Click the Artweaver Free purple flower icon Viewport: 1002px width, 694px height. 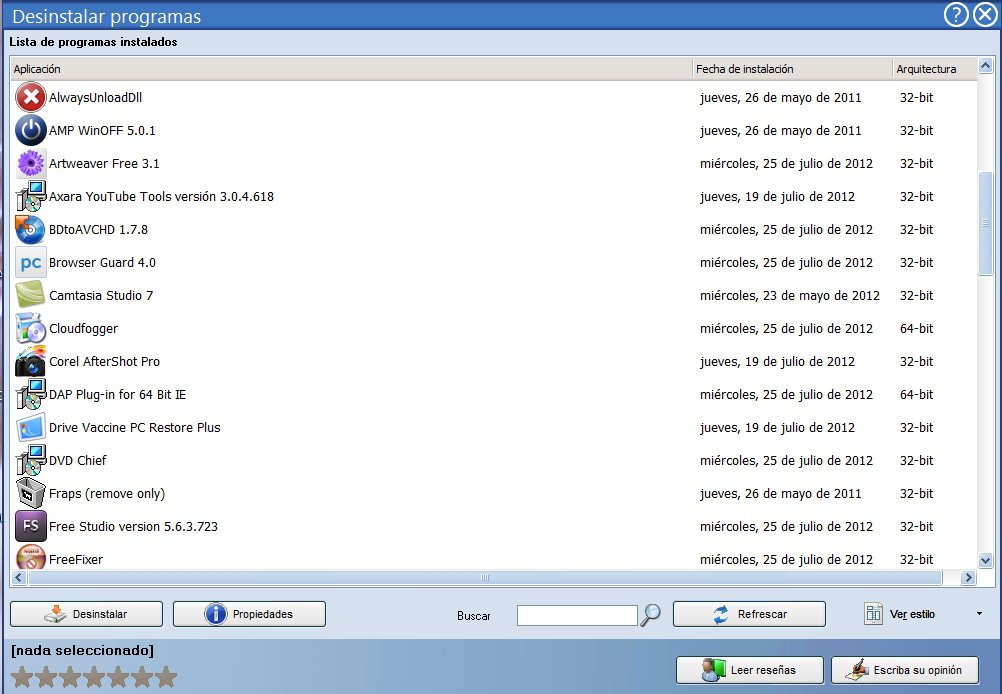coord(30,163)
